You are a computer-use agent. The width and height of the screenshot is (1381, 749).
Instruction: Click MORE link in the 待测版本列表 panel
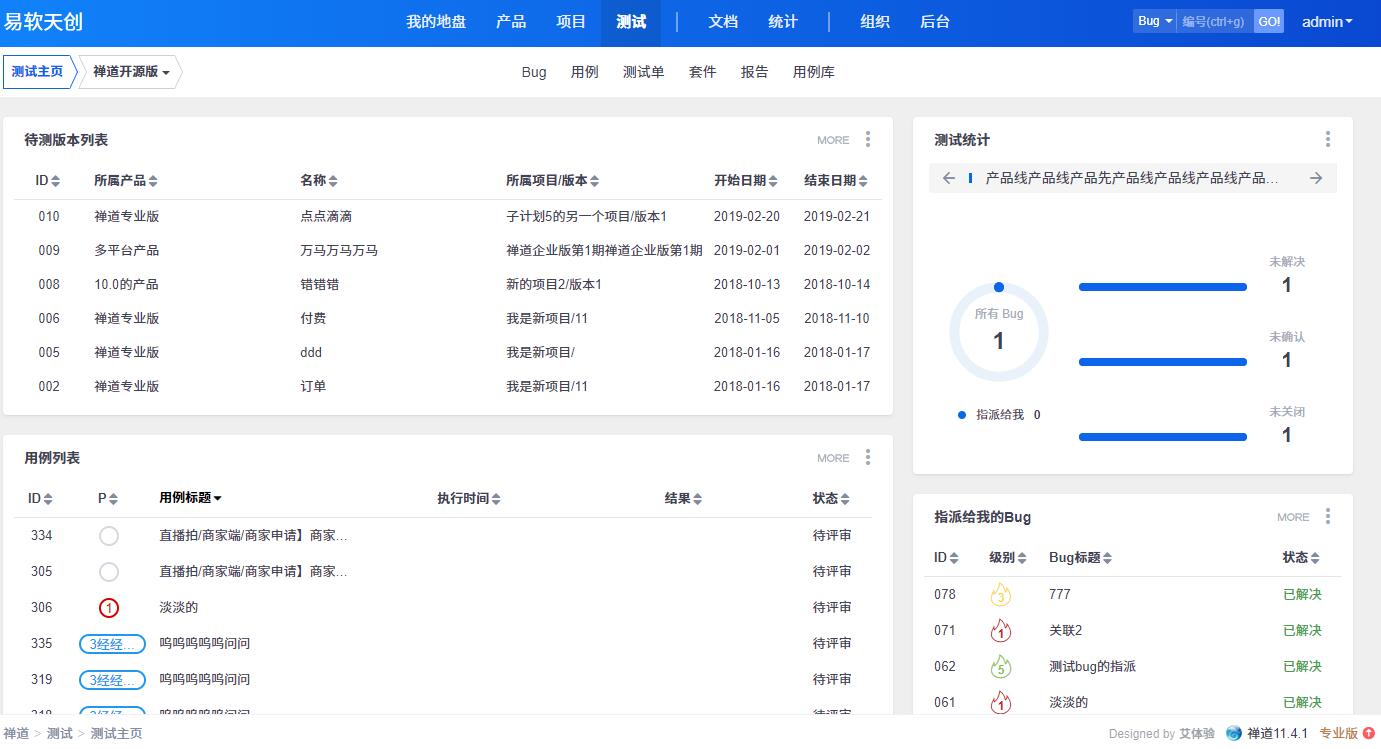click(832, 140)
